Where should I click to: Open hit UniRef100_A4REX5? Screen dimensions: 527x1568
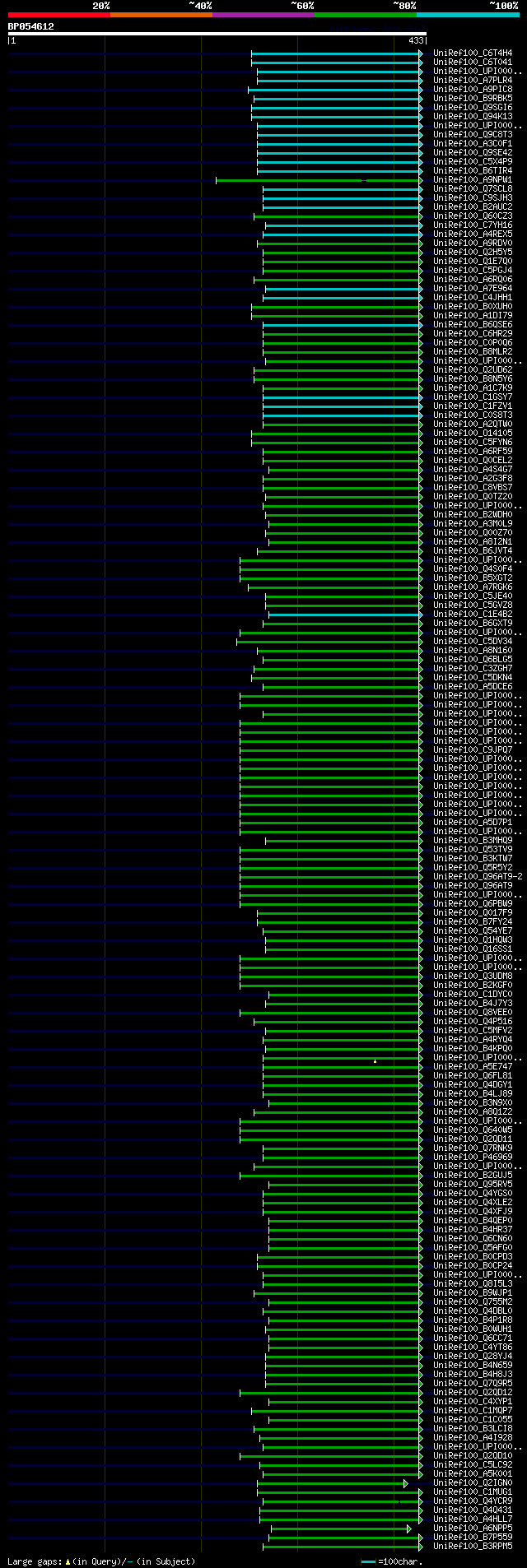click(473, 234)
